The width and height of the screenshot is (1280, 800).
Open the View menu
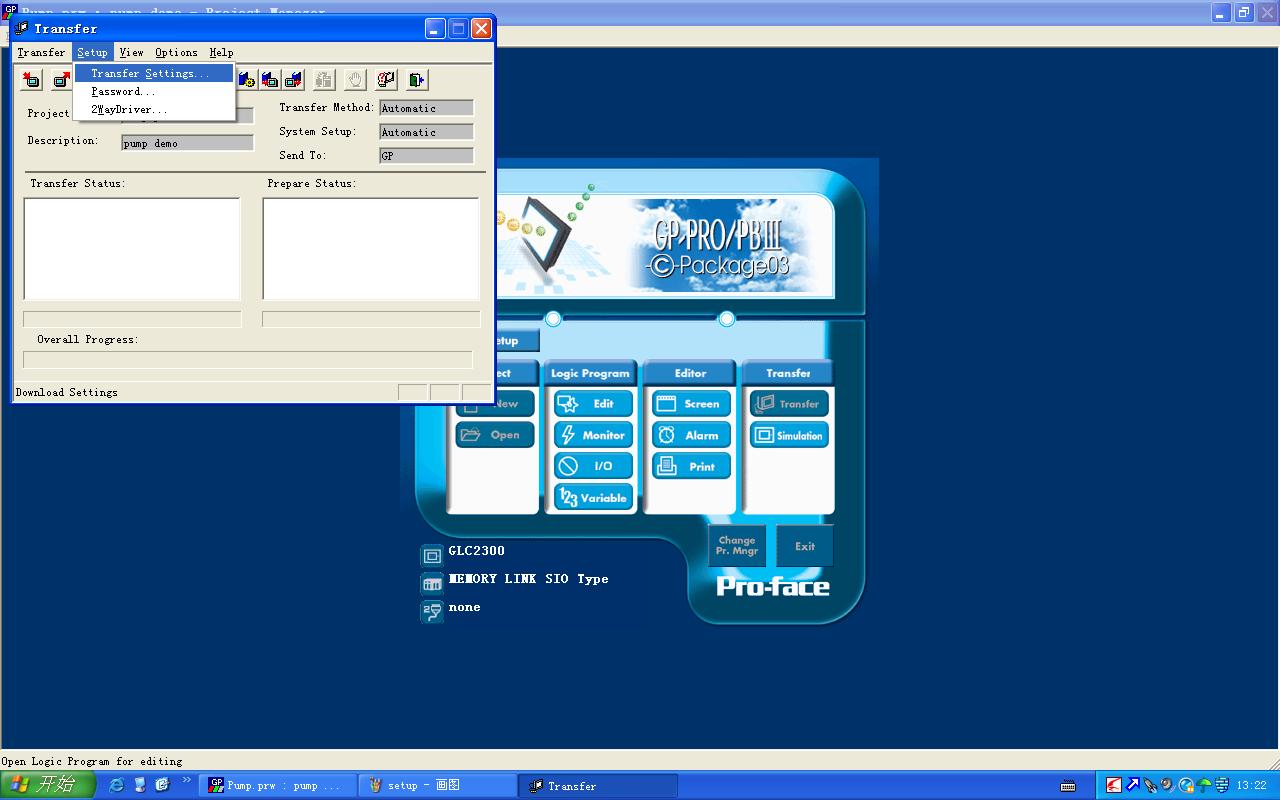(131, 53)
